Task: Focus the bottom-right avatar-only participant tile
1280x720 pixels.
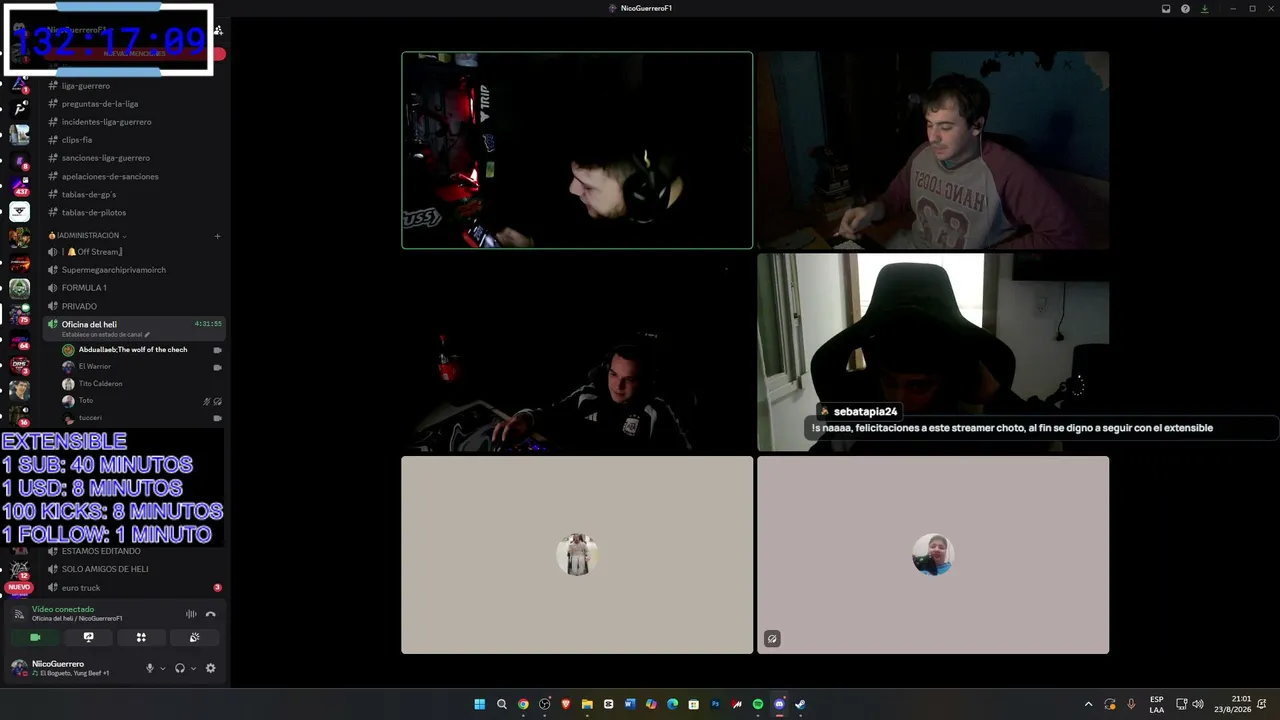Action: click(x=933, y=555)
